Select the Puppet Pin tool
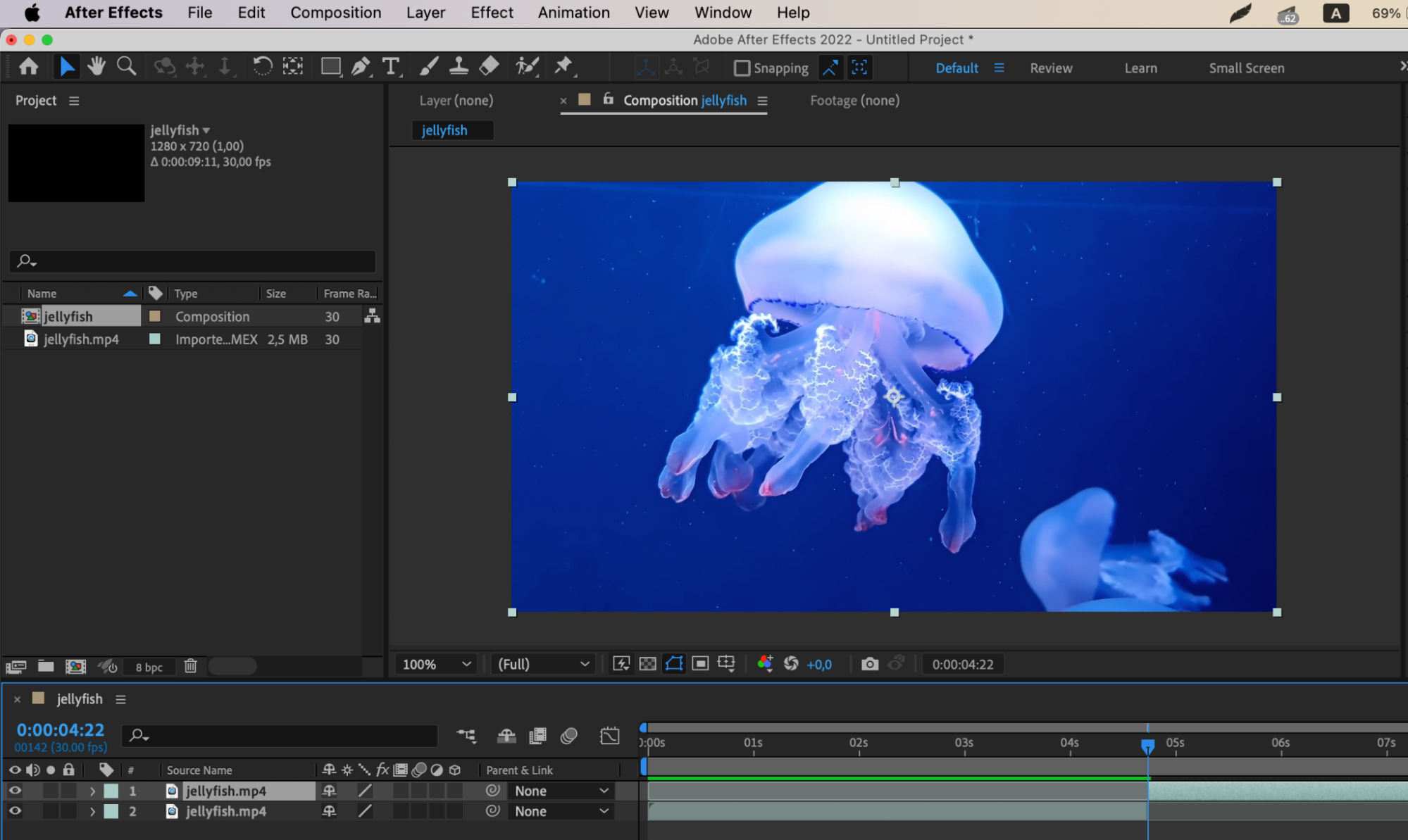Viewport: 1408px width, 840px height. pos(563,67)
